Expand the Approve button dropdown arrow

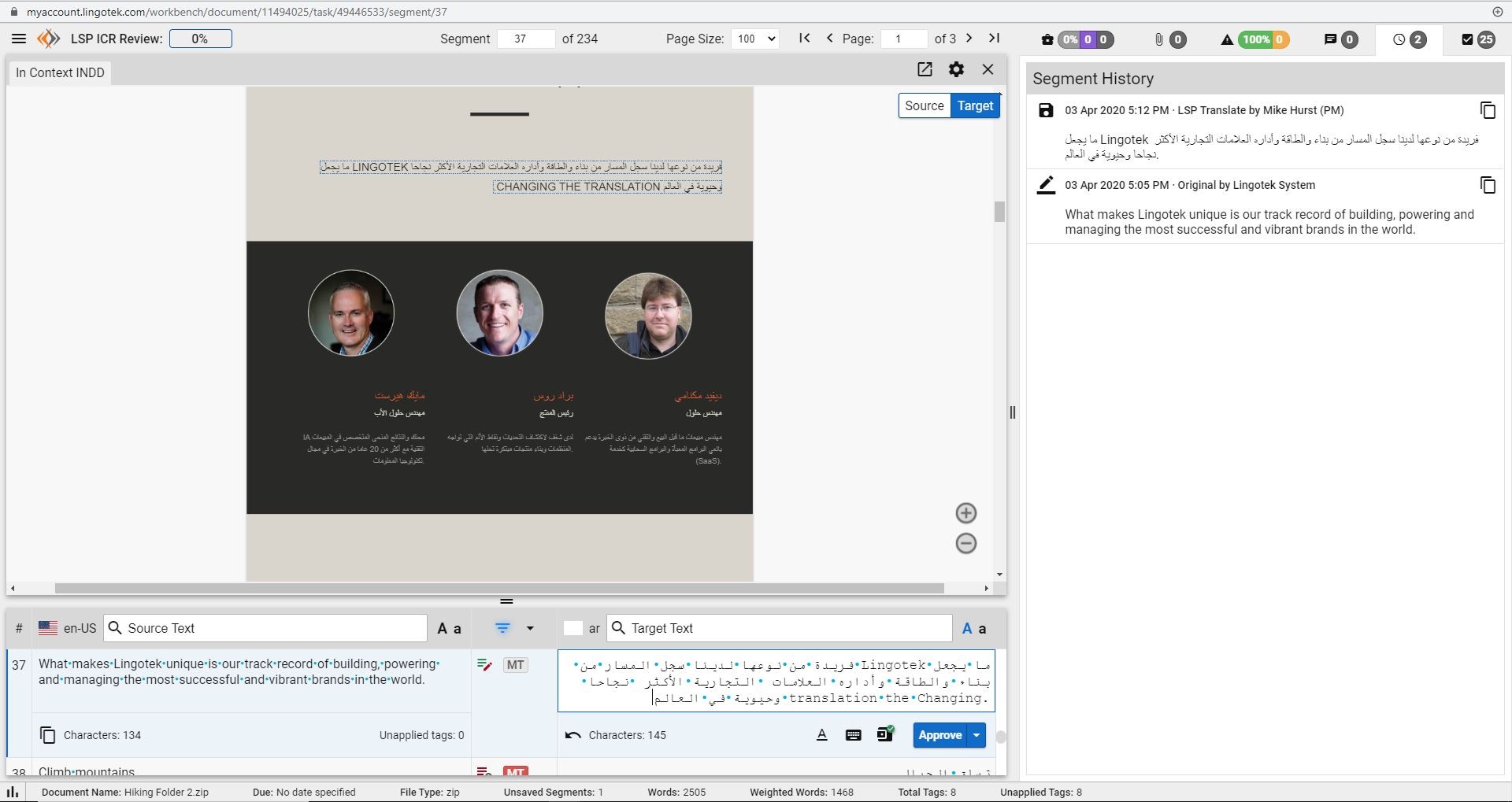pyautogui.click(x=976, y=736)
